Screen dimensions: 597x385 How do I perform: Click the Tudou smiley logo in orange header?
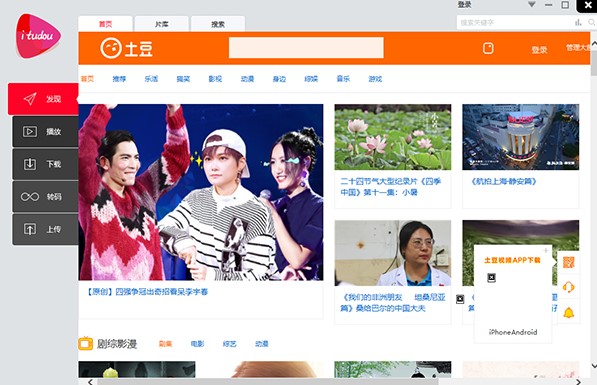pyautogui.click(x=126, y=48)
